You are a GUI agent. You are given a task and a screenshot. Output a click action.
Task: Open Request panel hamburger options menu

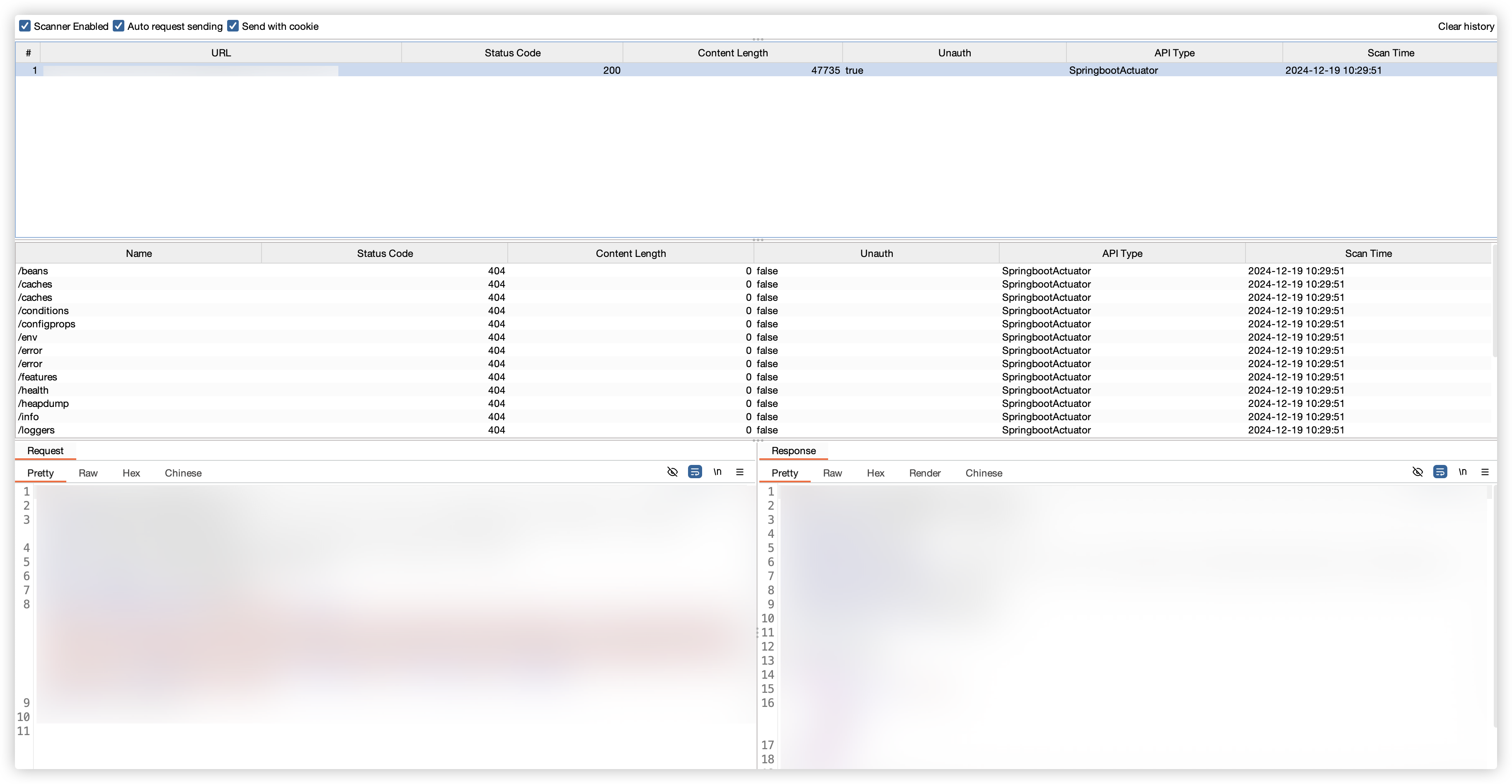[x=739, y=472]
